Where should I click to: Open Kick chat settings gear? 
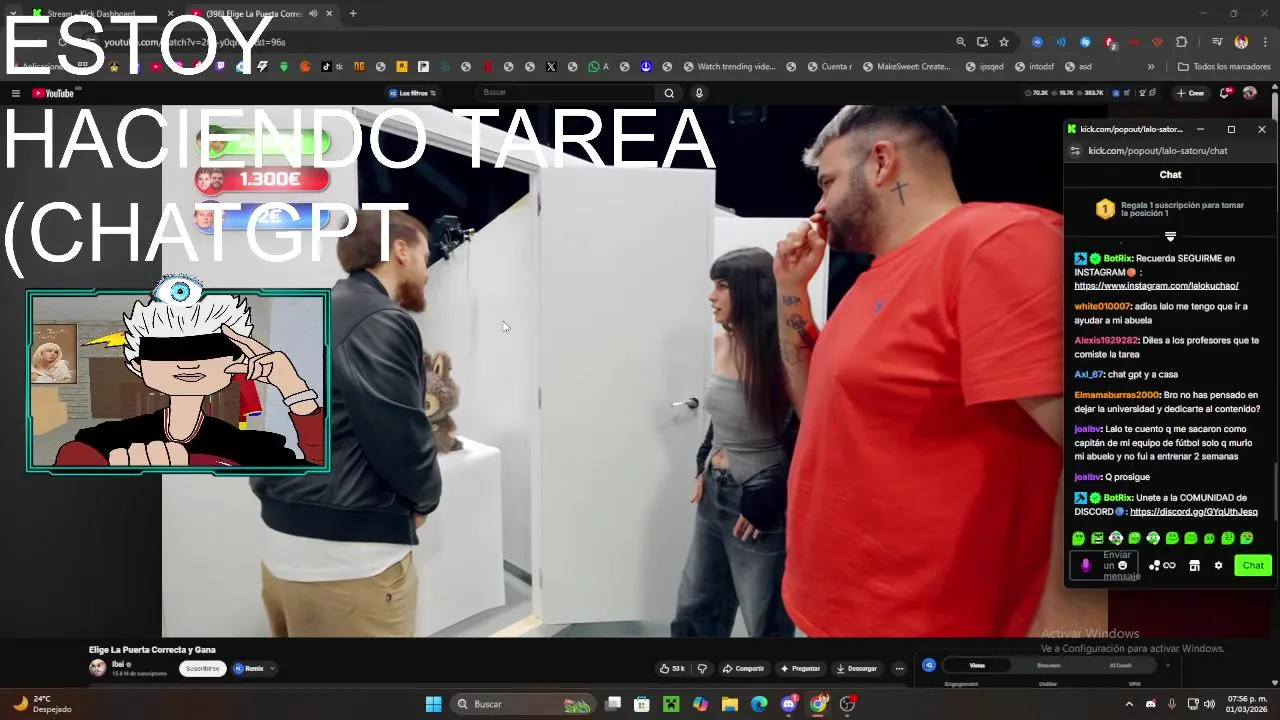click(x=1218, y=565)
